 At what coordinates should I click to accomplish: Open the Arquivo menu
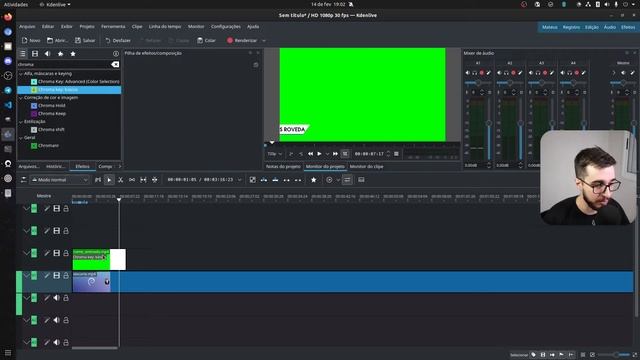(x=27, y=27)
